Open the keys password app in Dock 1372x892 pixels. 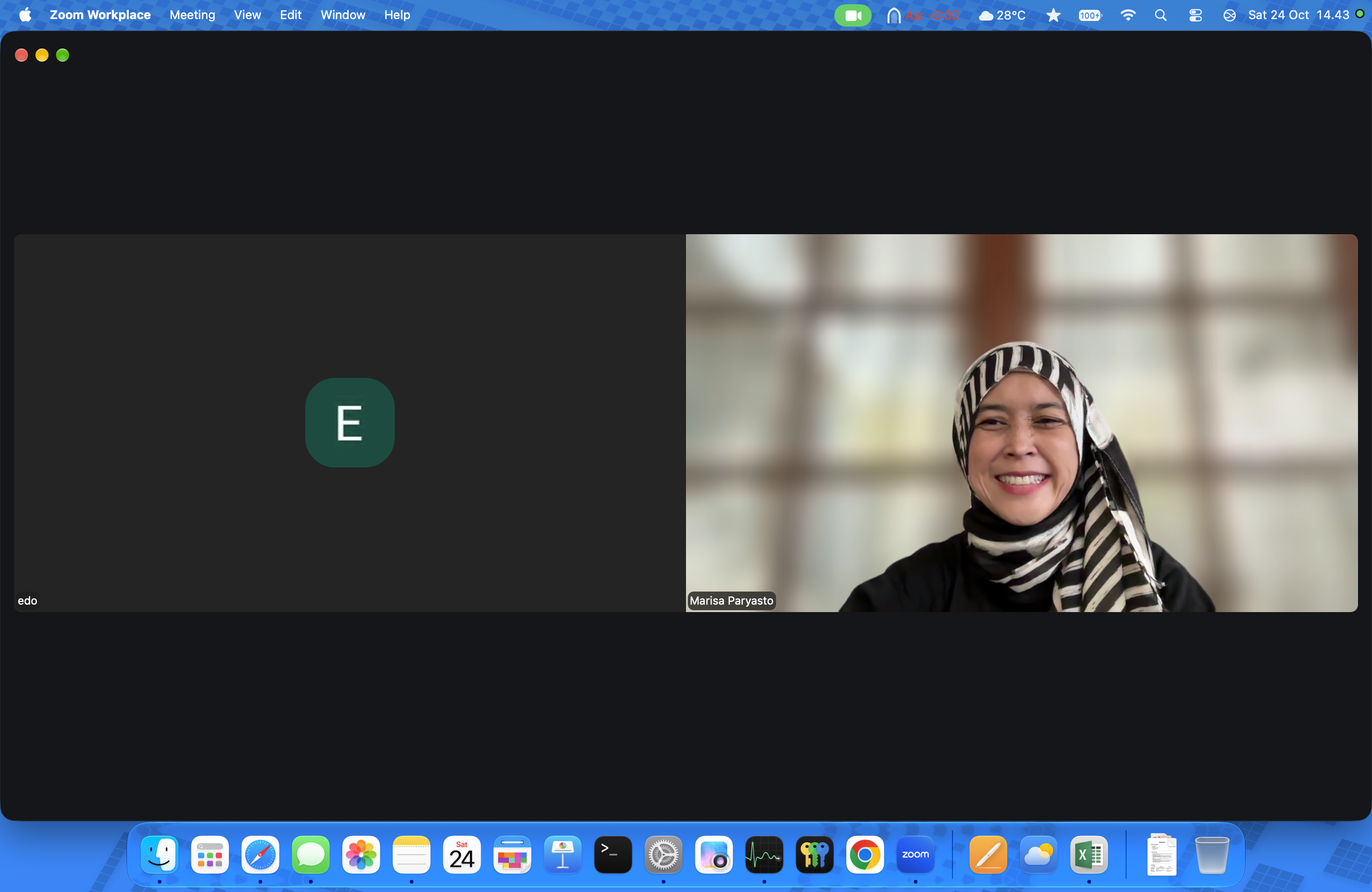click(814, 854)
